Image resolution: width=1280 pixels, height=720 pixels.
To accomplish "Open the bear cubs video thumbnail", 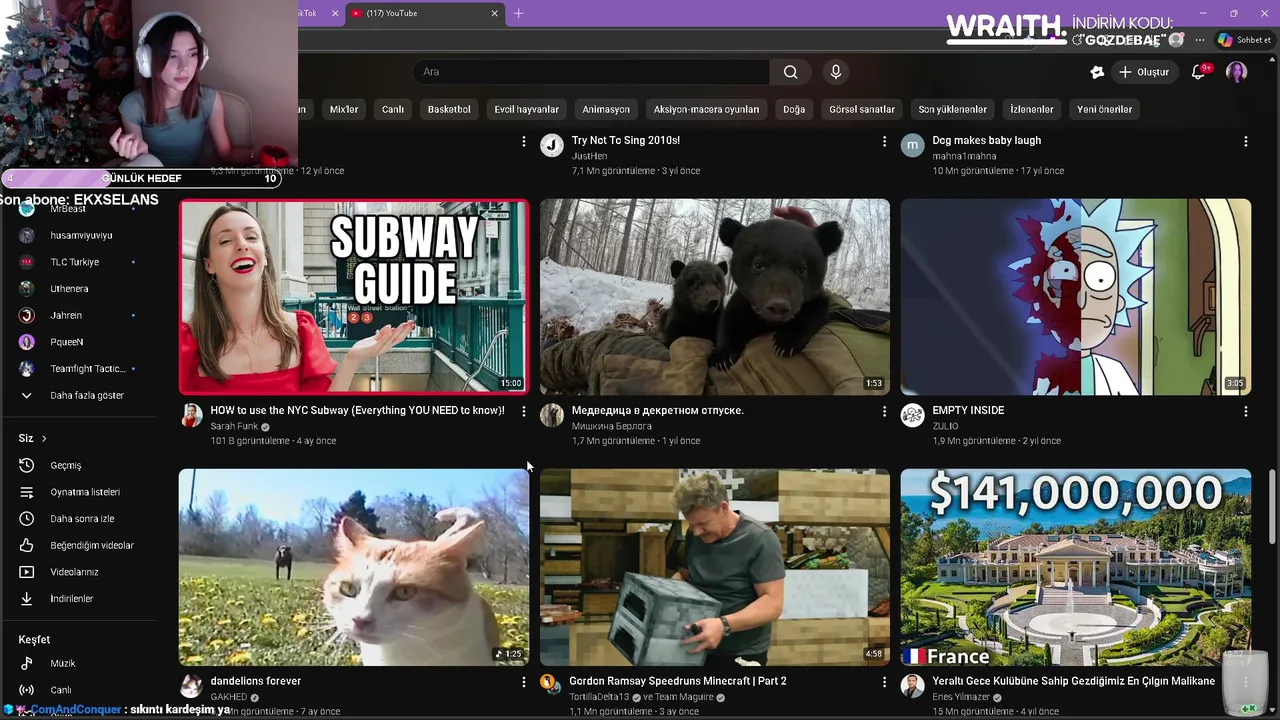I will coord(715,297).
